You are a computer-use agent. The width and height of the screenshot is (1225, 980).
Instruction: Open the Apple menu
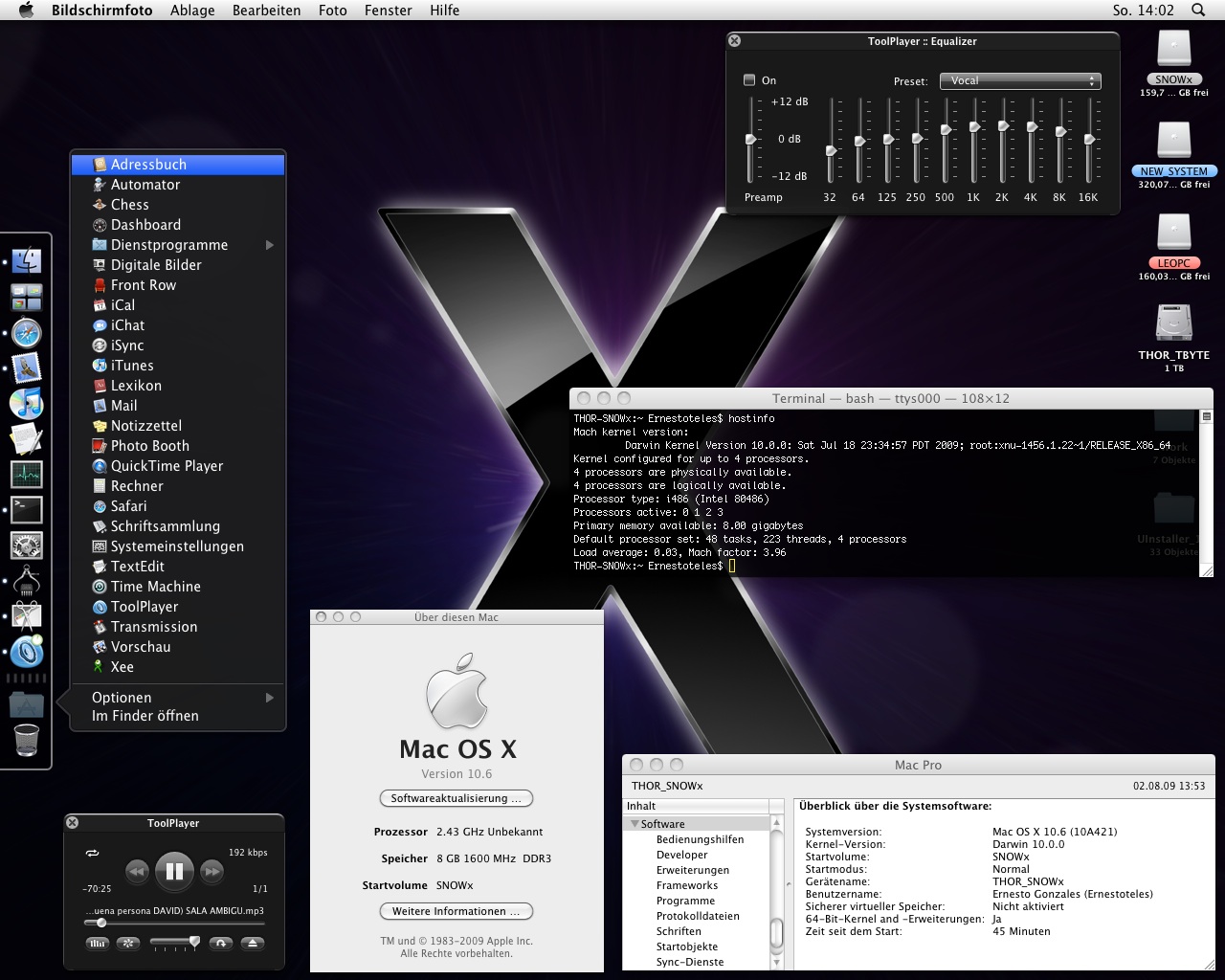tap(26, 11)
